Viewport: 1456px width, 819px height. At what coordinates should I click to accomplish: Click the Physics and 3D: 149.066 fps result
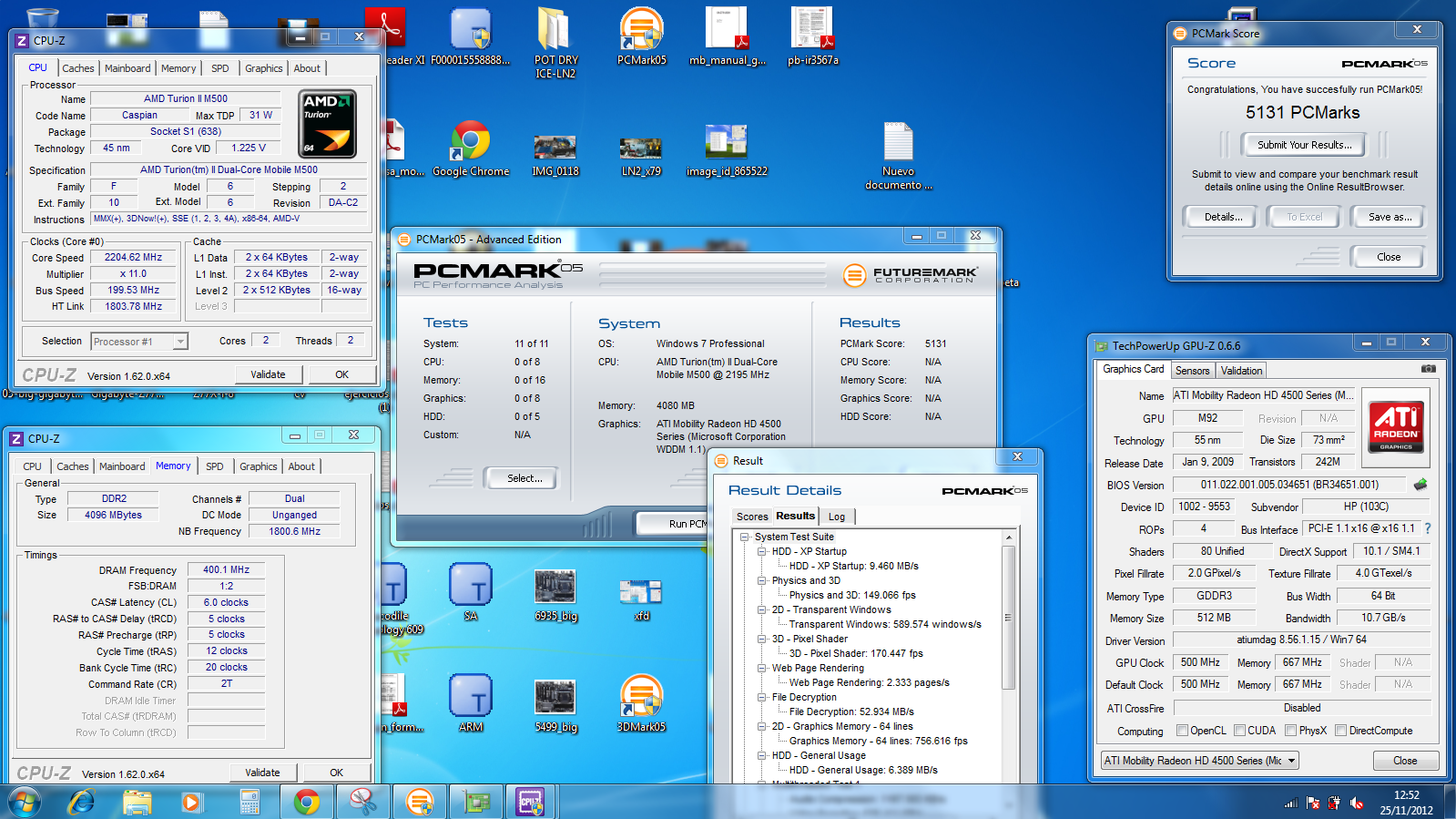pos(852,595)
